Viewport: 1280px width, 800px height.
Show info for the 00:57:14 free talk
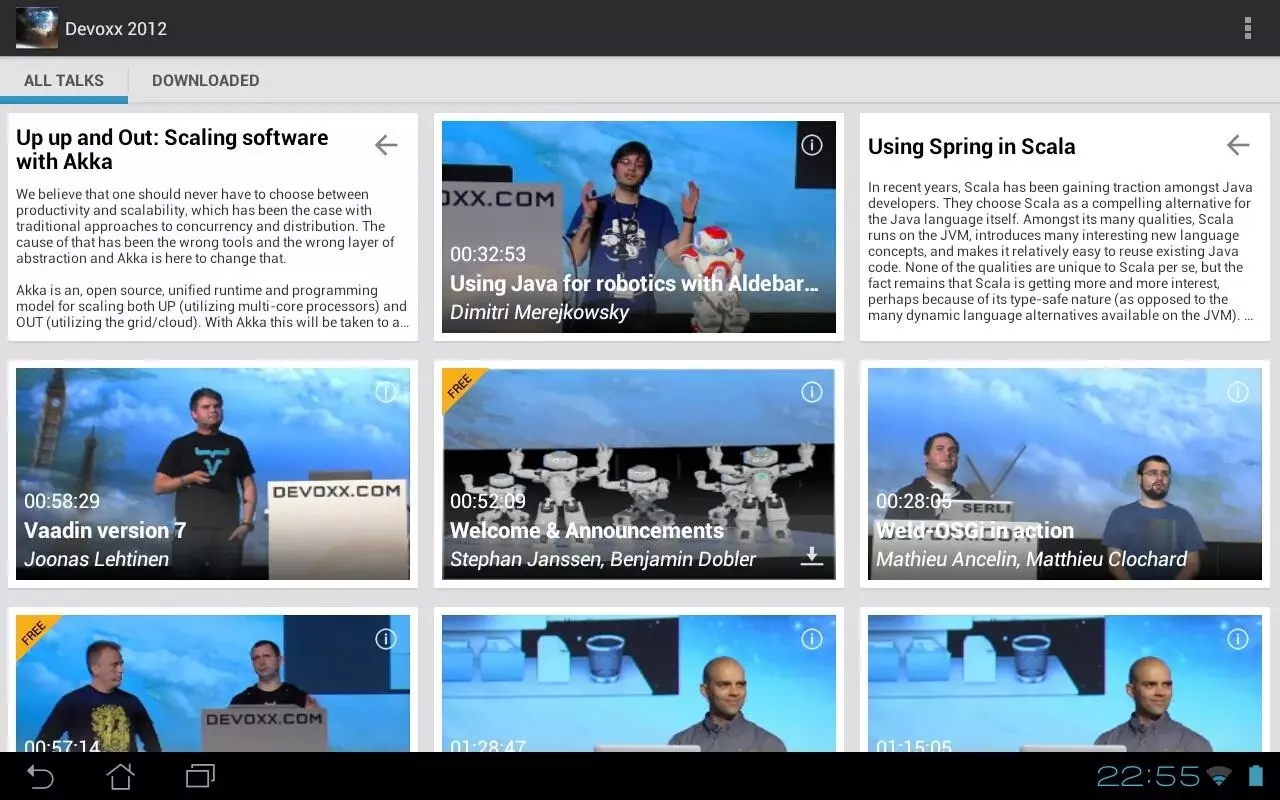(386, 639)
